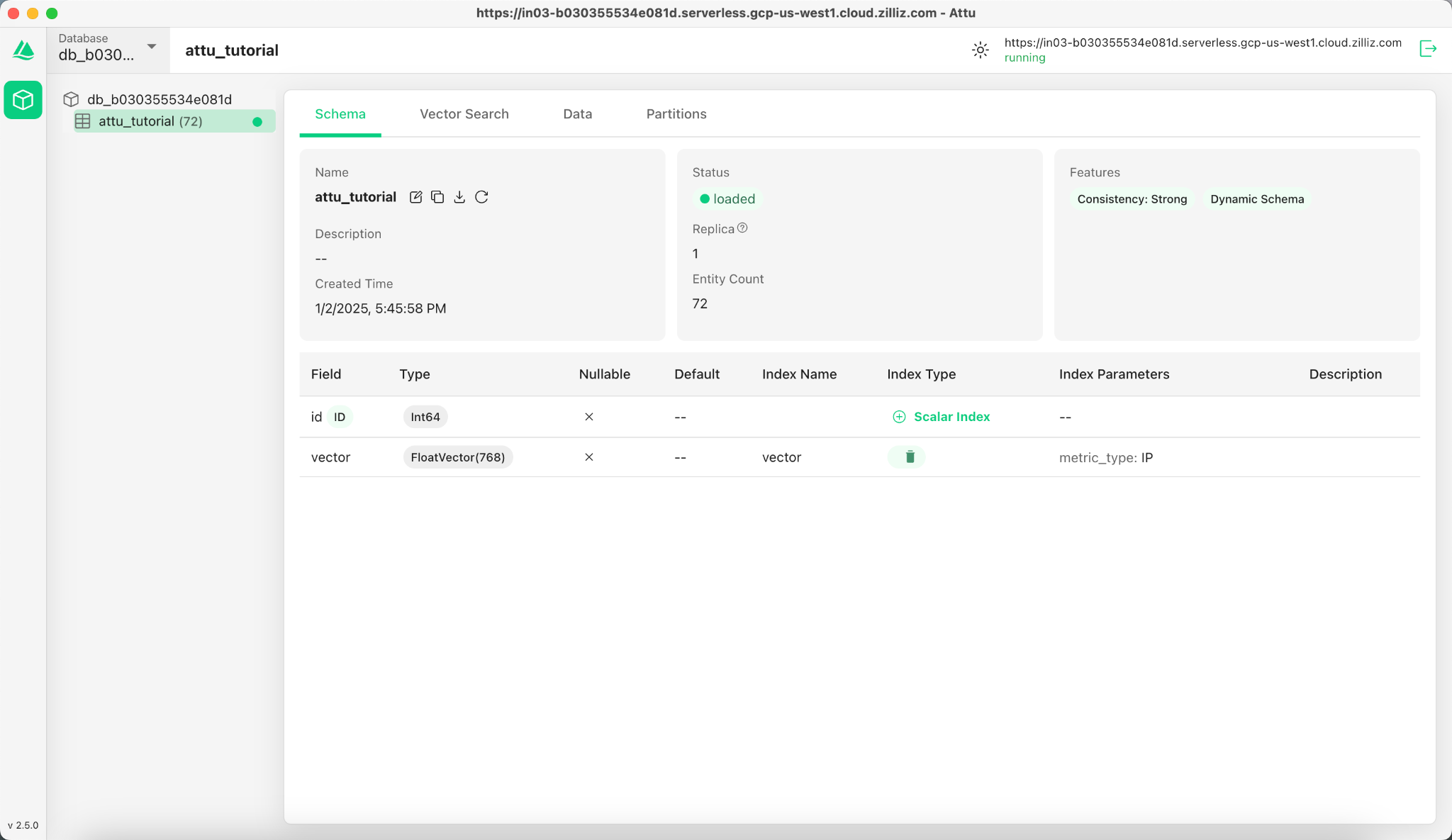Switch to the Vector Search tab
The height and width of the screenshot is (840, 1452).
point(464,114)
